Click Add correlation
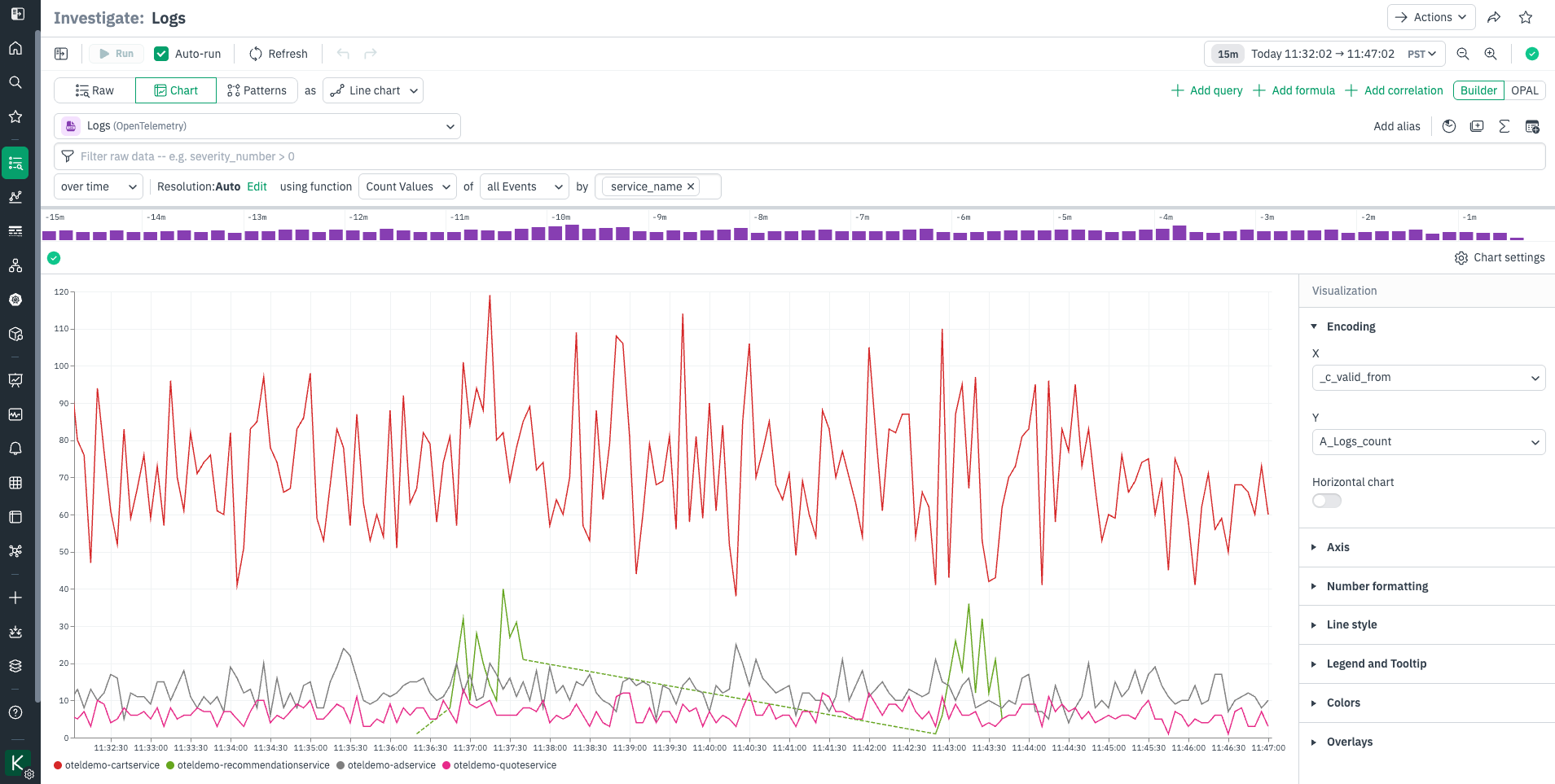1555x784 pixels. pyautogui.click(x=1395, y=90)
